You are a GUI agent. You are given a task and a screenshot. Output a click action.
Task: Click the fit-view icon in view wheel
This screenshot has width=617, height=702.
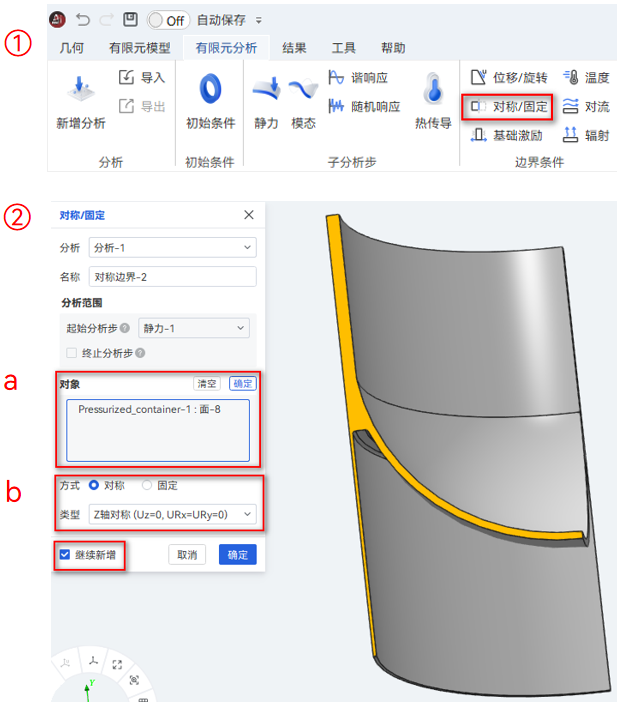pos(117,665)
